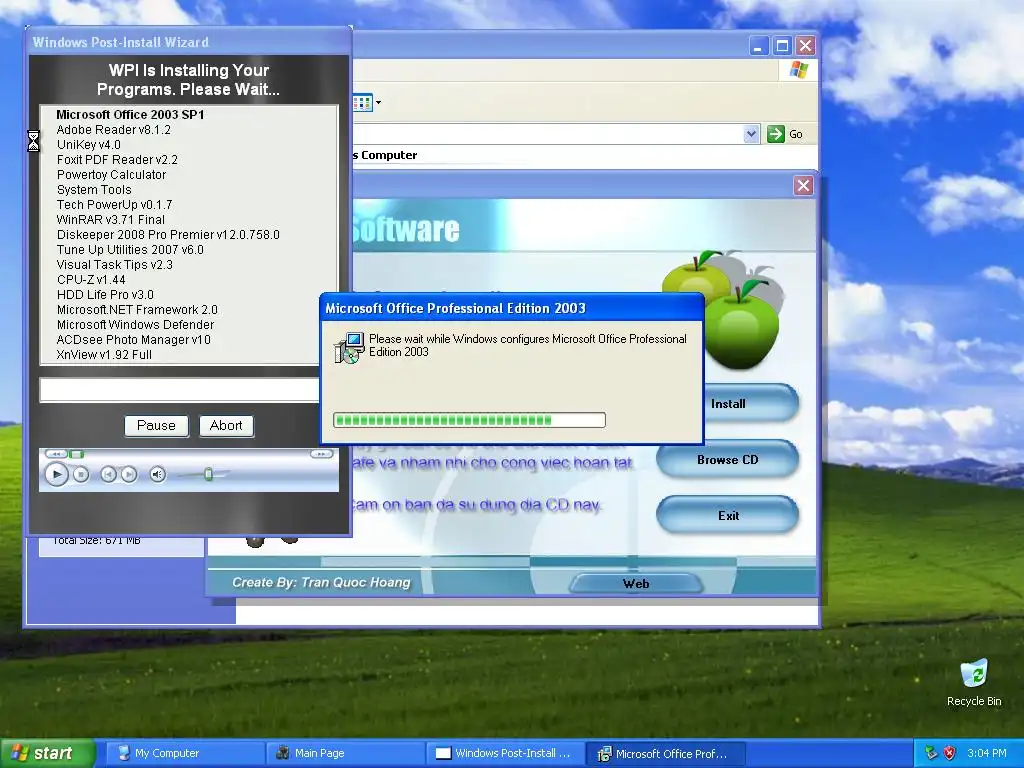Select Tech PowerUp v0.1.7 entry
The width and height of the screenshot is (1024, 768).
[x=114, y=205]
